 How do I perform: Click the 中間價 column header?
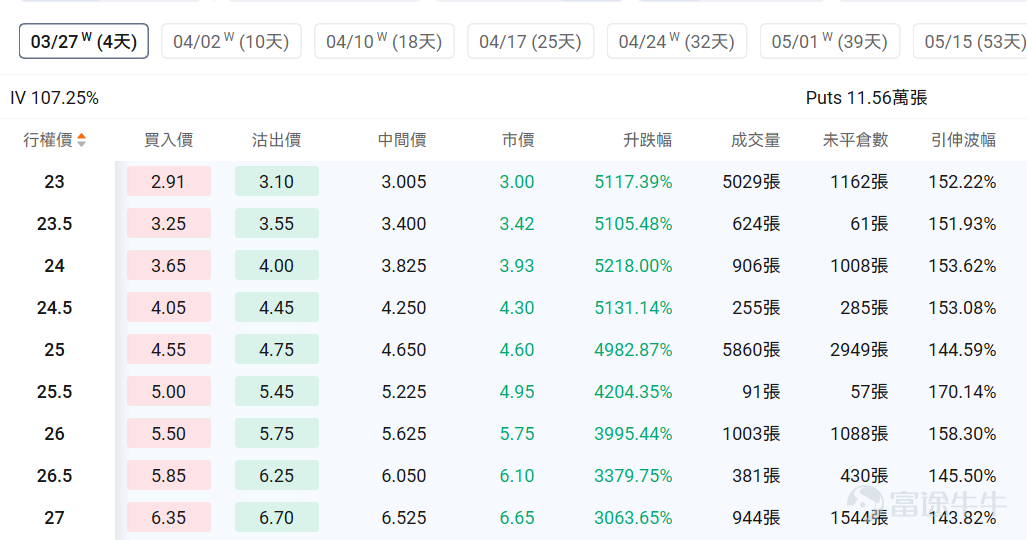point(402,140)
